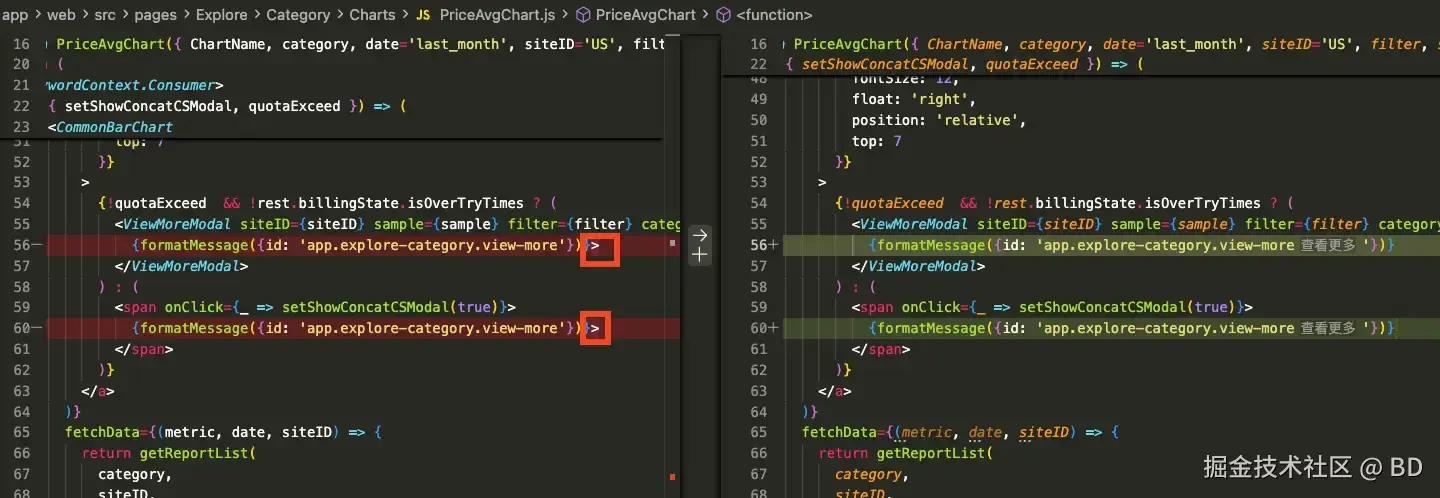Click line number 65 in right pane gutter
This screenshot has width=1440, height=498.
pyautogui.click(x=759, y=432)
